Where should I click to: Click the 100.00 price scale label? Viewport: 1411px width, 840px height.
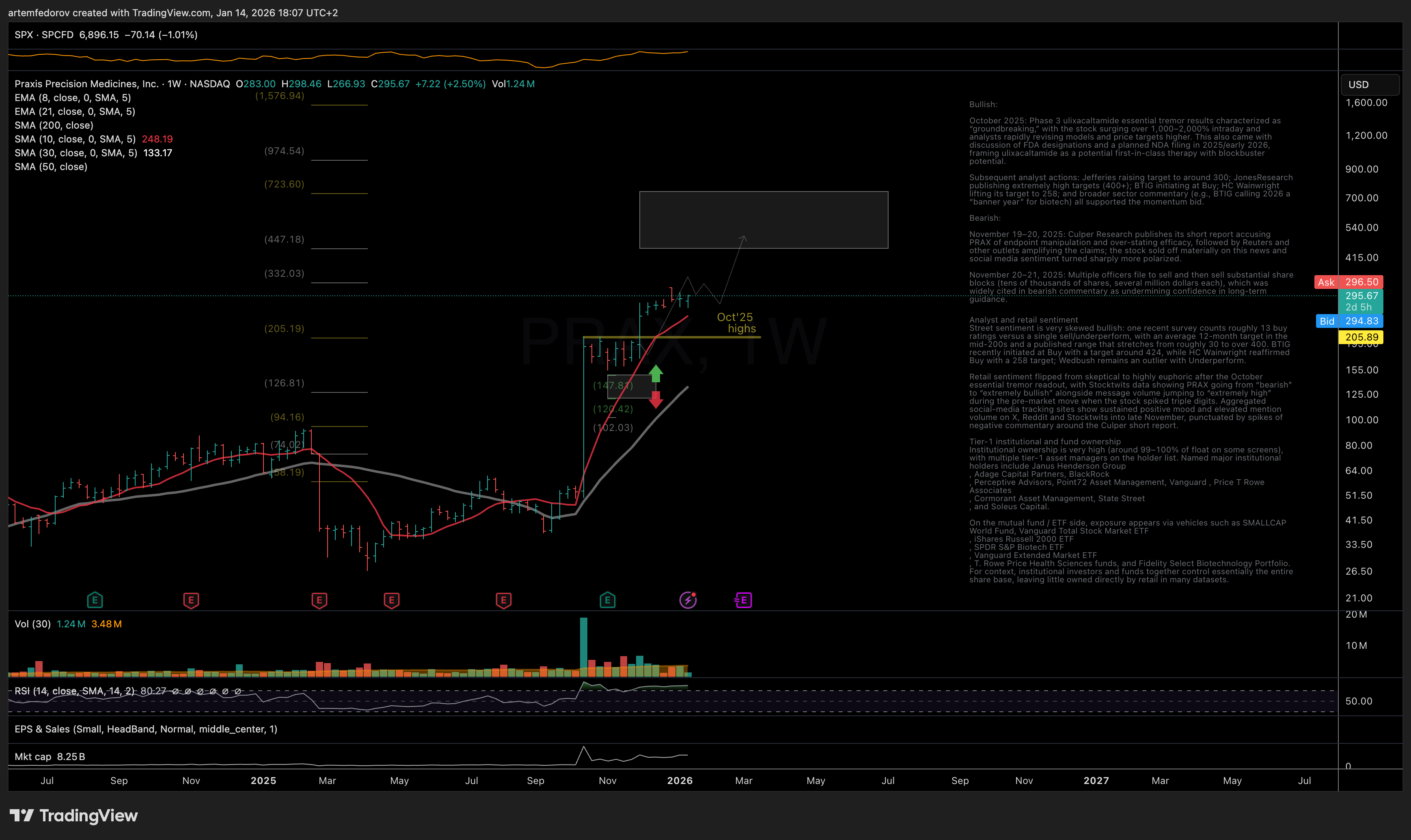1362,420
